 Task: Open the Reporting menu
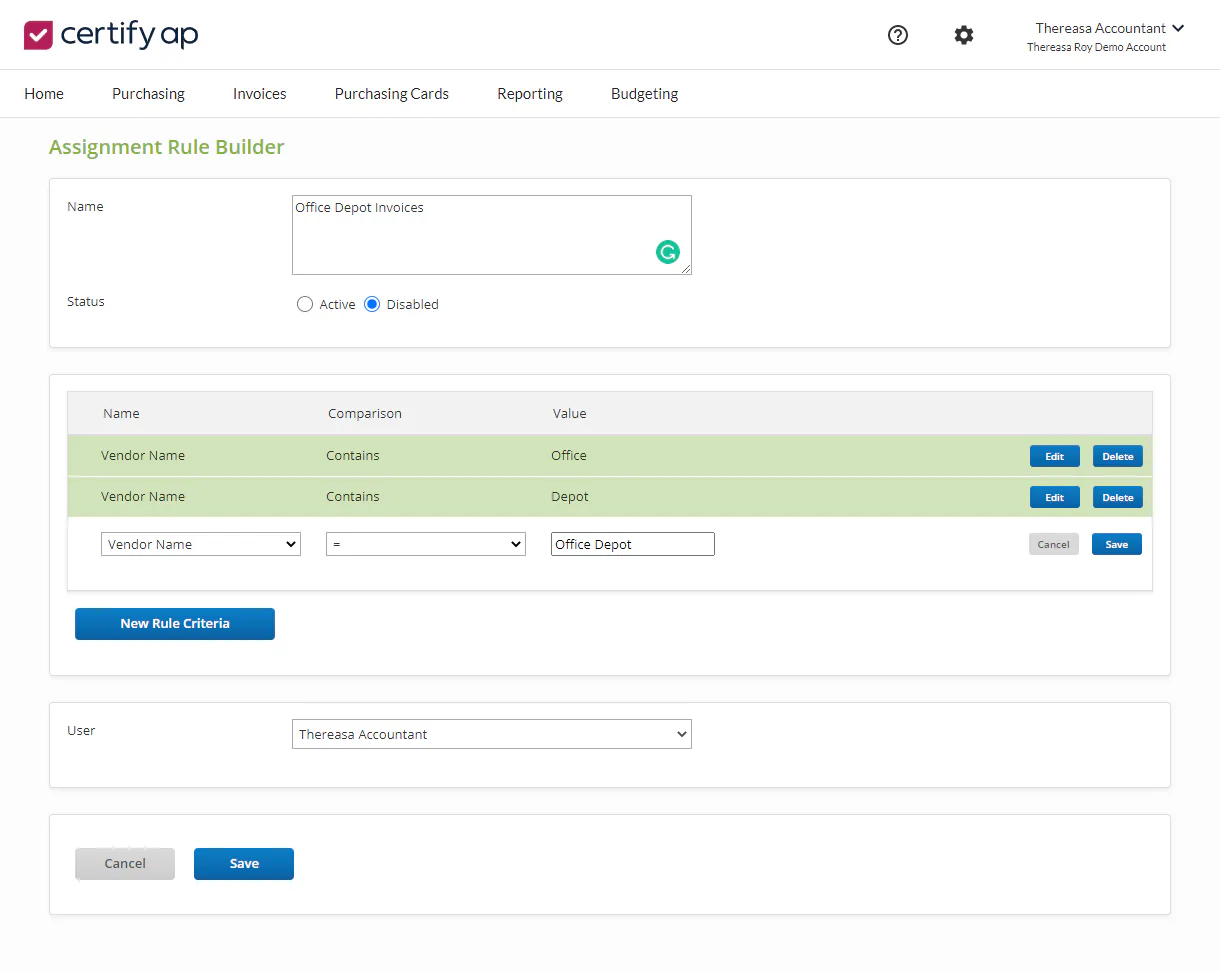pos(530,94)
